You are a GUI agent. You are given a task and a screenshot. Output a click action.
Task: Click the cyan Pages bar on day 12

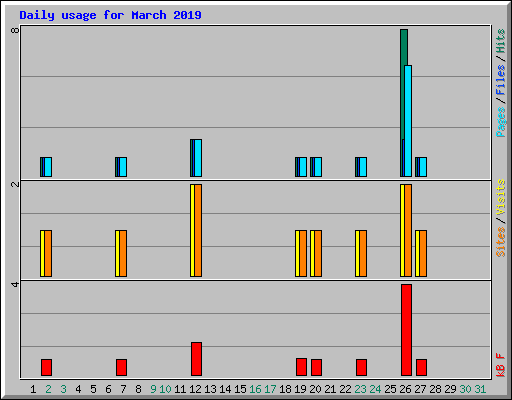198,158
